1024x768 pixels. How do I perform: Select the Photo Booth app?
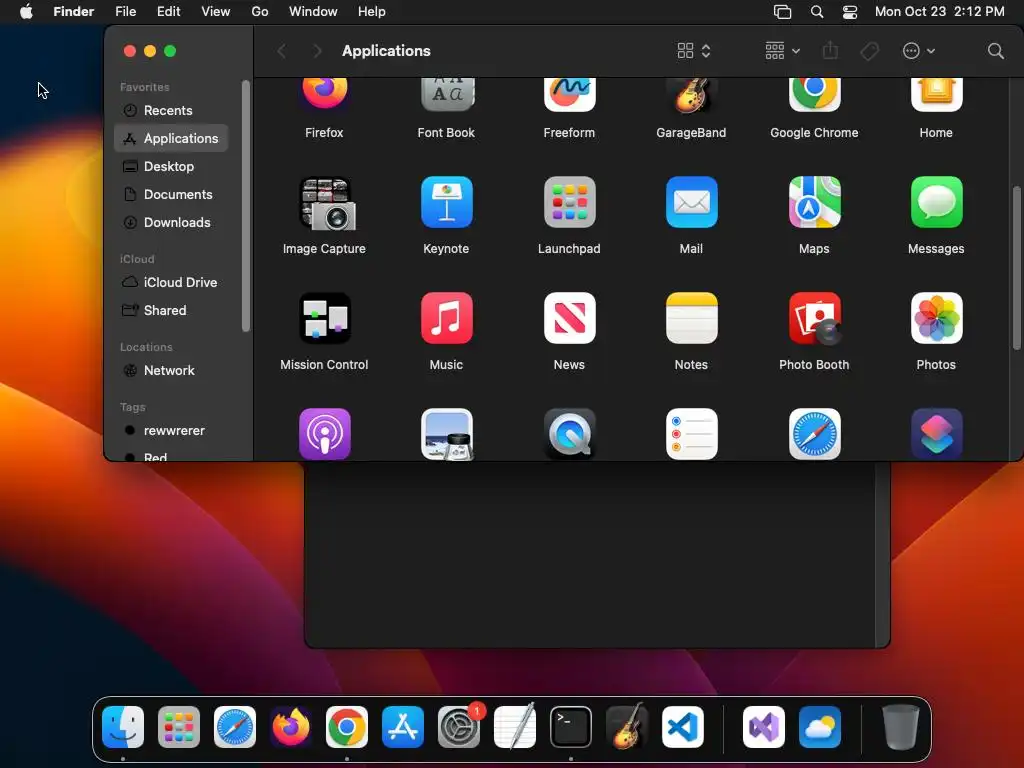pos(814,318)
